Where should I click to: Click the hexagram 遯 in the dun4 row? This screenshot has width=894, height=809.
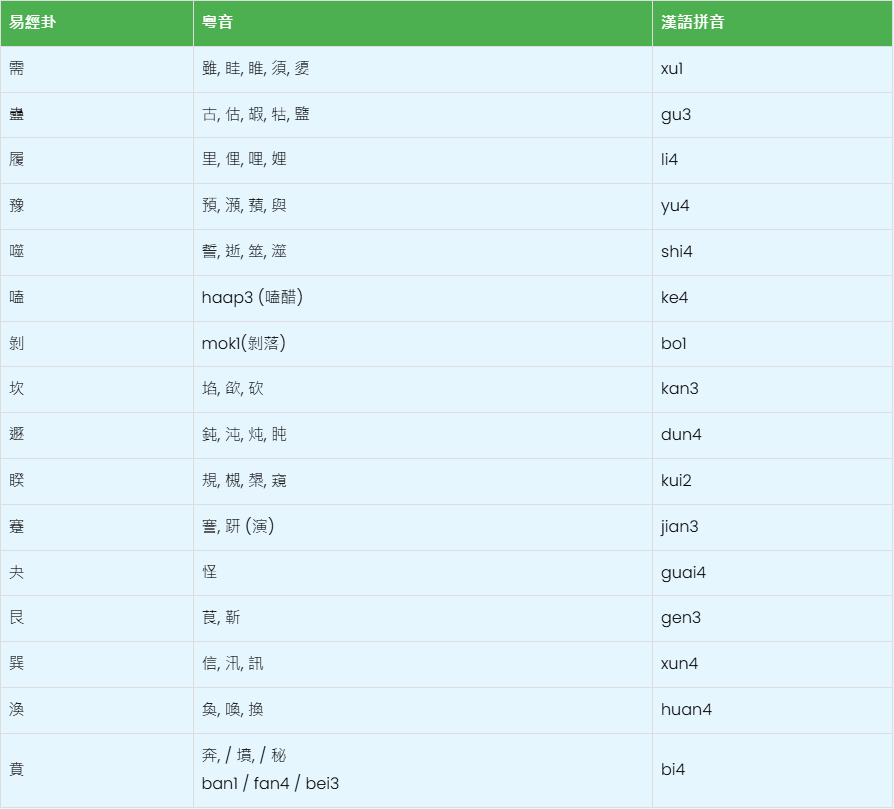[x=17, y=434]
